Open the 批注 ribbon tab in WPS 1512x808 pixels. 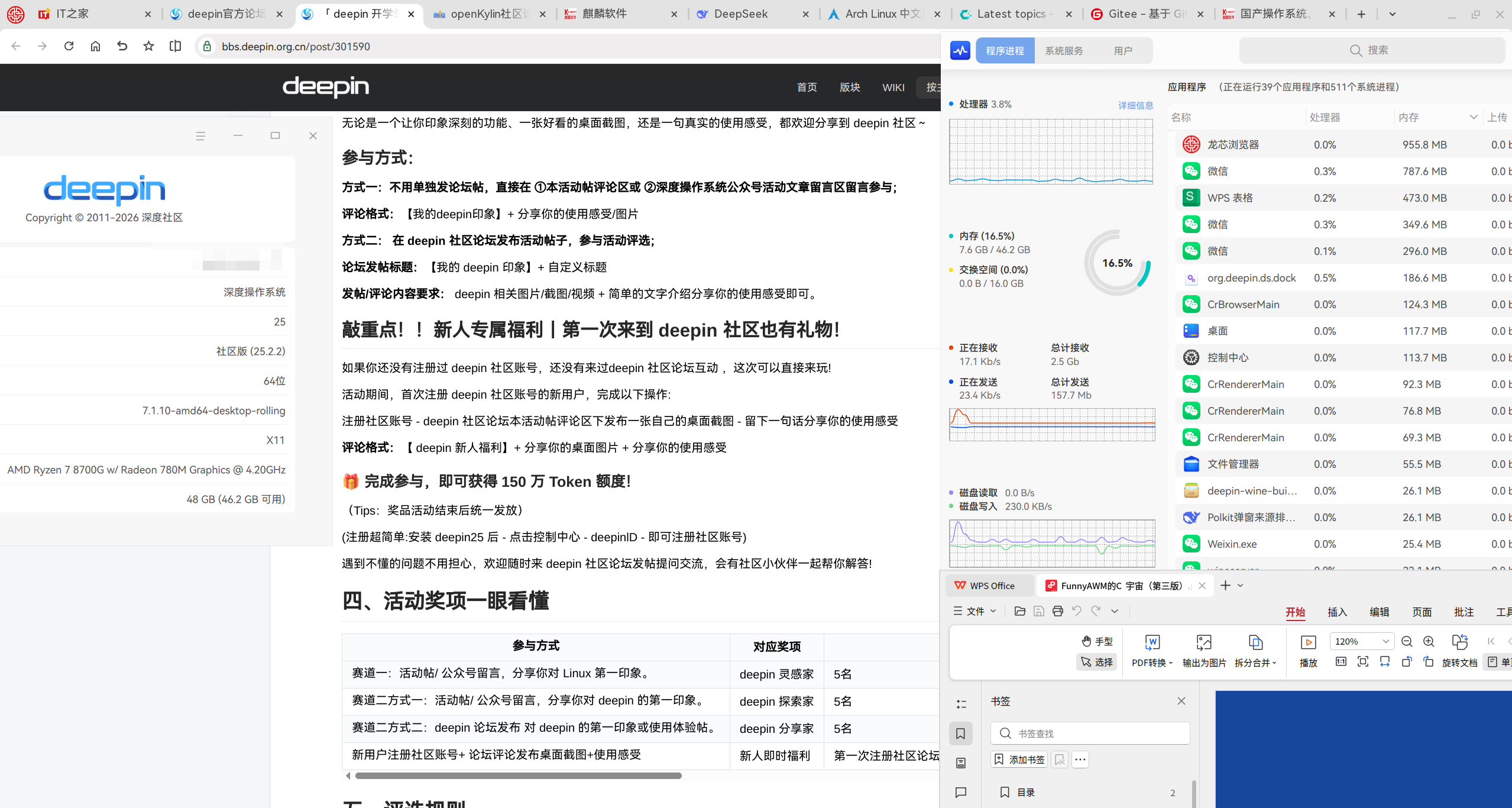pyautogui.click(x=1464, y=612)
